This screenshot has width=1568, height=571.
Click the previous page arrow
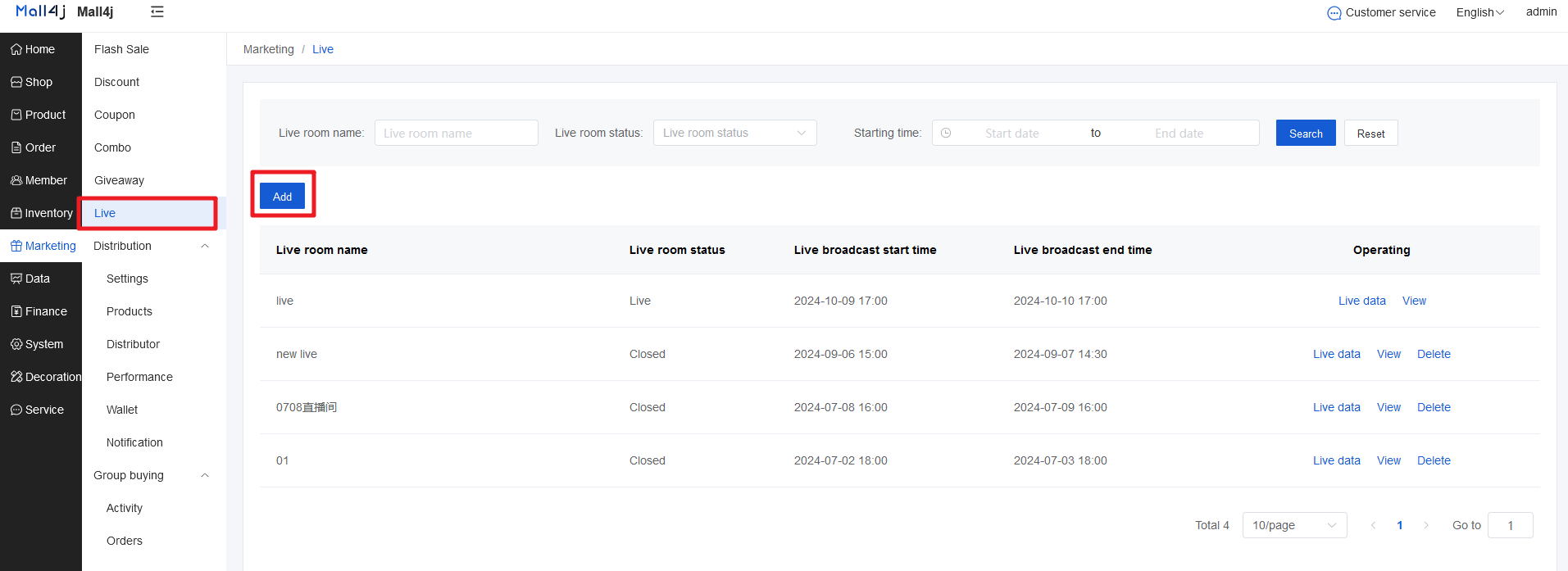point(1373,525)
